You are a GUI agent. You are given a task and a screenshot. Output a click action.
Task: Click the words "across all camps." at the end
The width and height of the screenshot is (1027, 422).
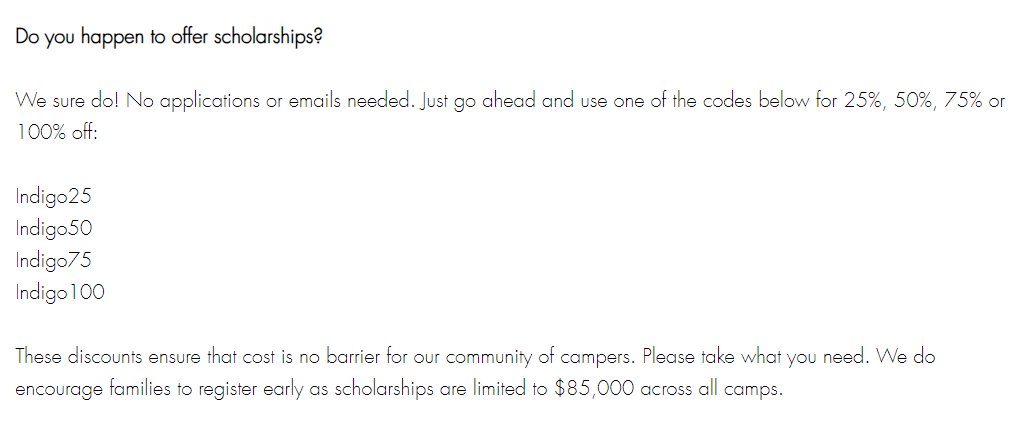[711, 389]
